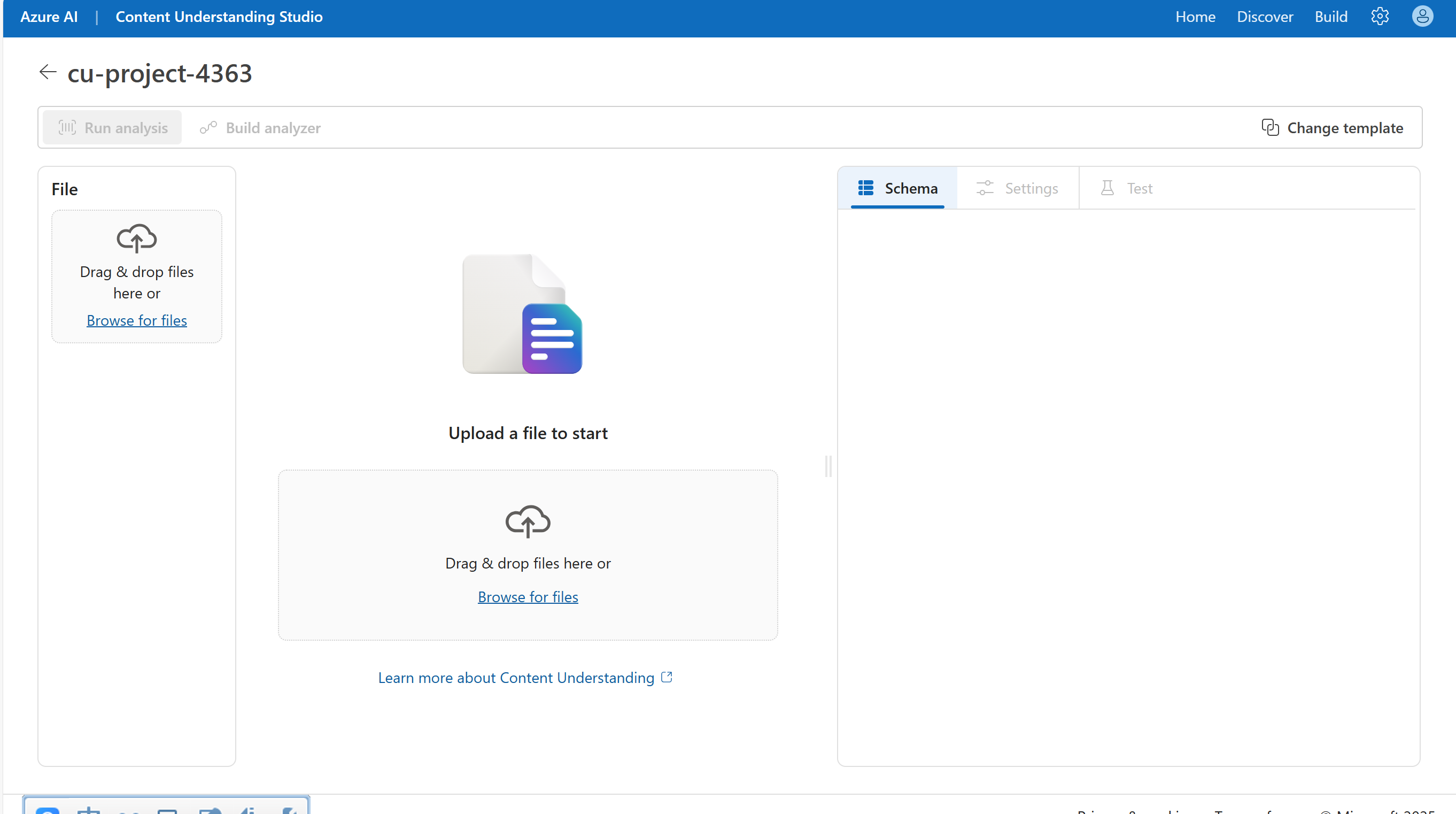
Task: Click the back arrow beside cu-project-4363
Action: (48, 72)
